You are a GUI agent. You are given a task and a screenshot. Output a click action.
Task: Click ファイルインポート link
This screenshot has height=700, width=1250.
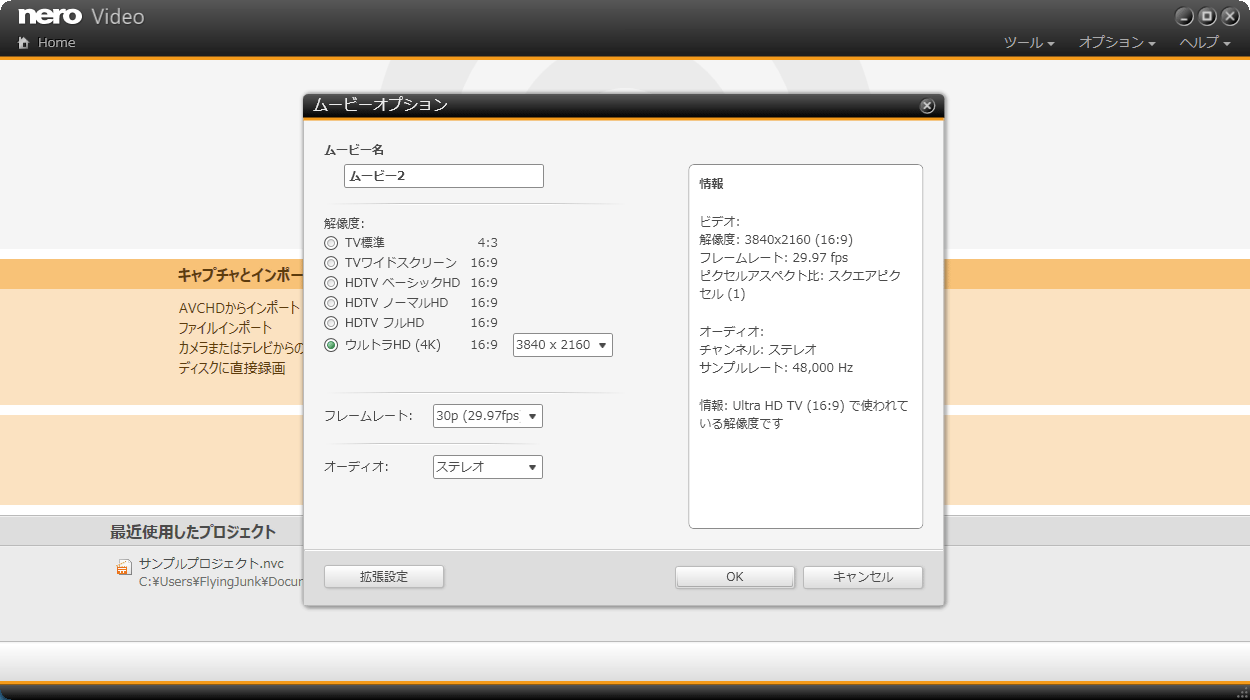(225, 328)
